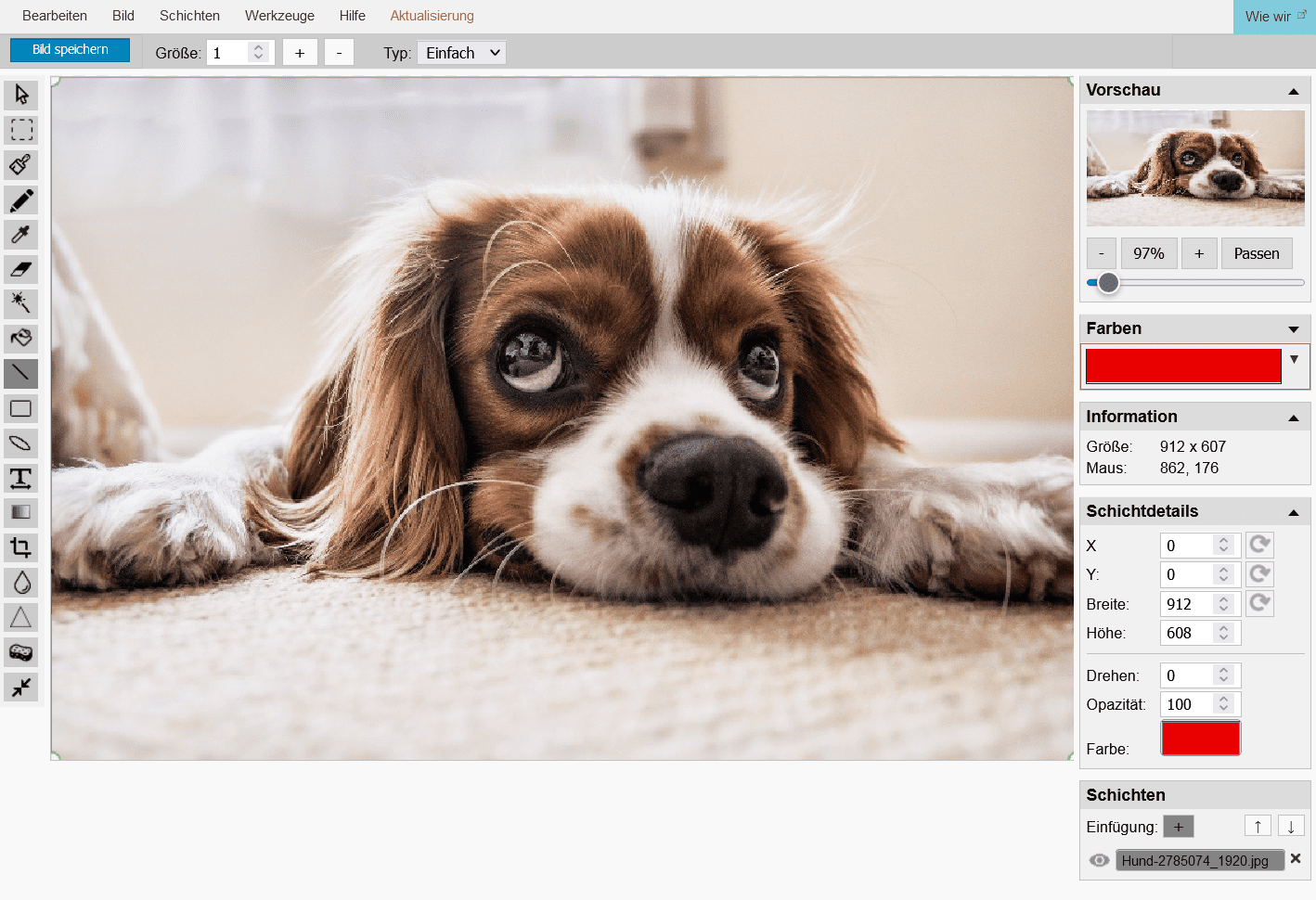This screenshot has width=1316, height=900.
Task: Select the eyedropper color picker tool
Action: pyautogui.click(x=20, y=234)
